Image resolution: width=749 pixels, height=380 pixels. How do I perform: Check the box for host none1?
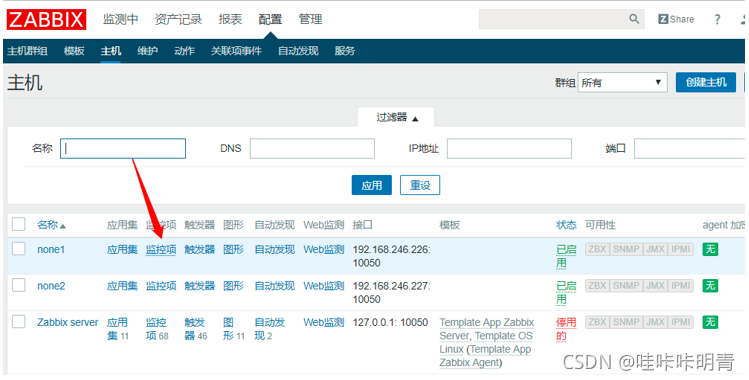click(x=19, y=249)
